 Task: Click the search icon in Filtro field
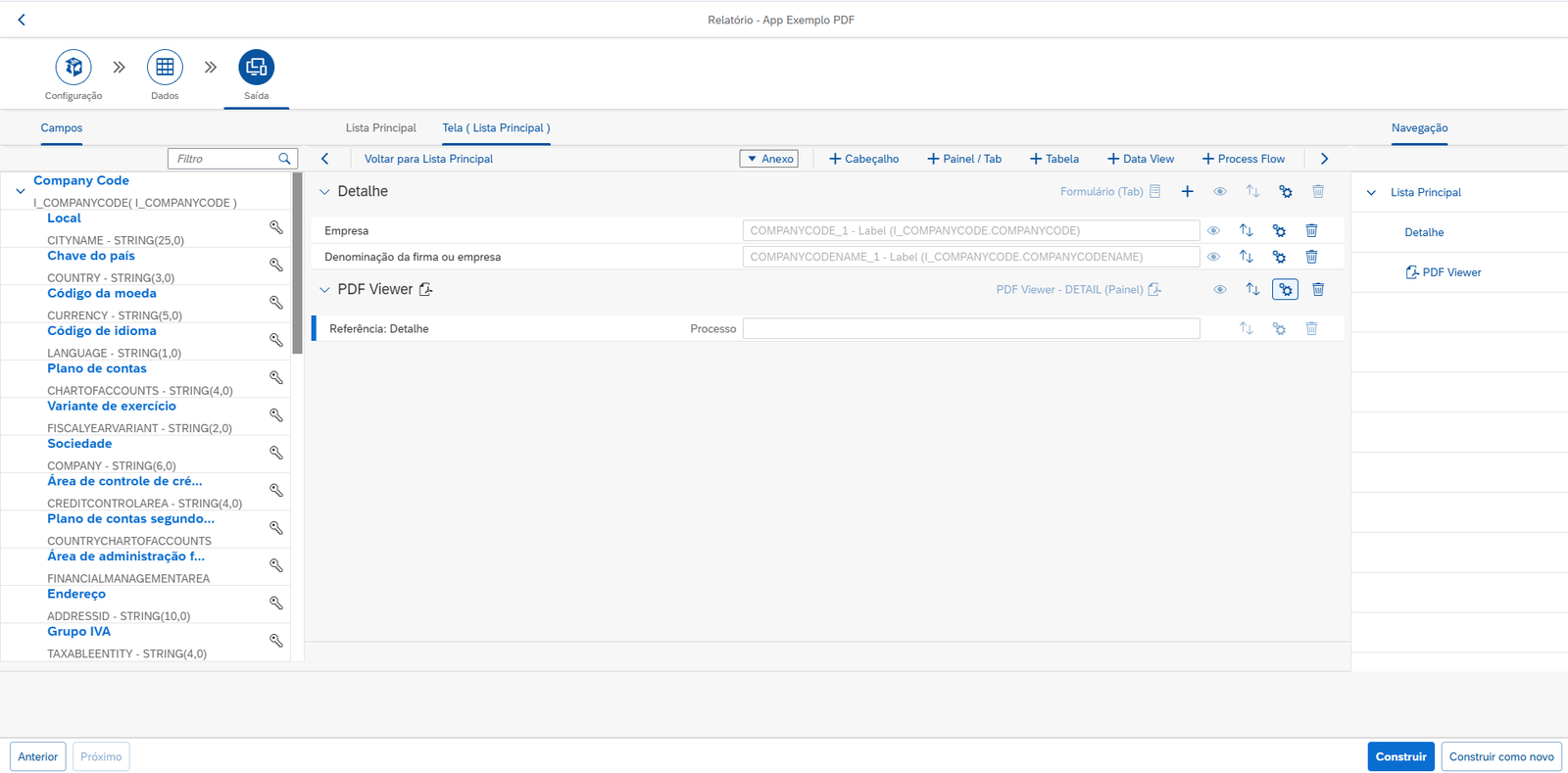(x=284, y=159)
